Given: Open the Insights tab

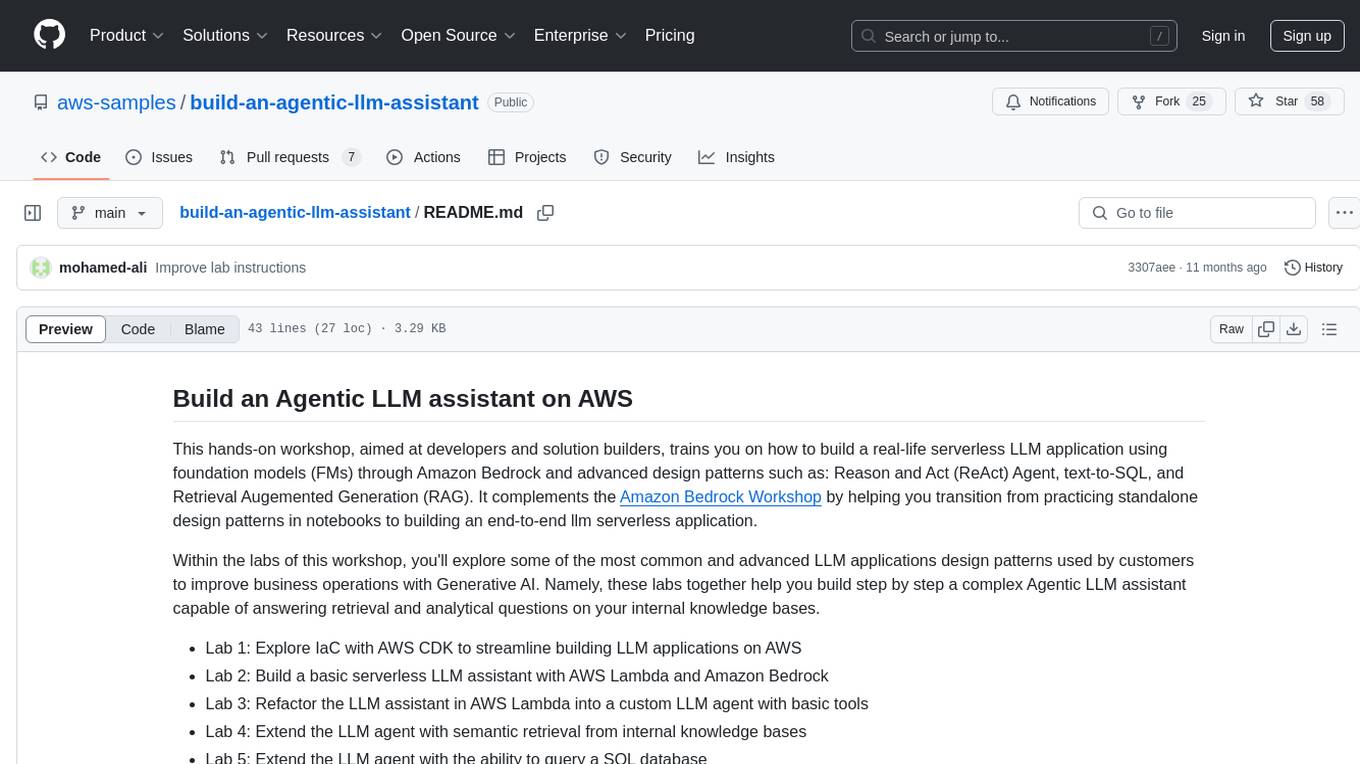Looking at the screenshot, I should (x=736, y=157).
